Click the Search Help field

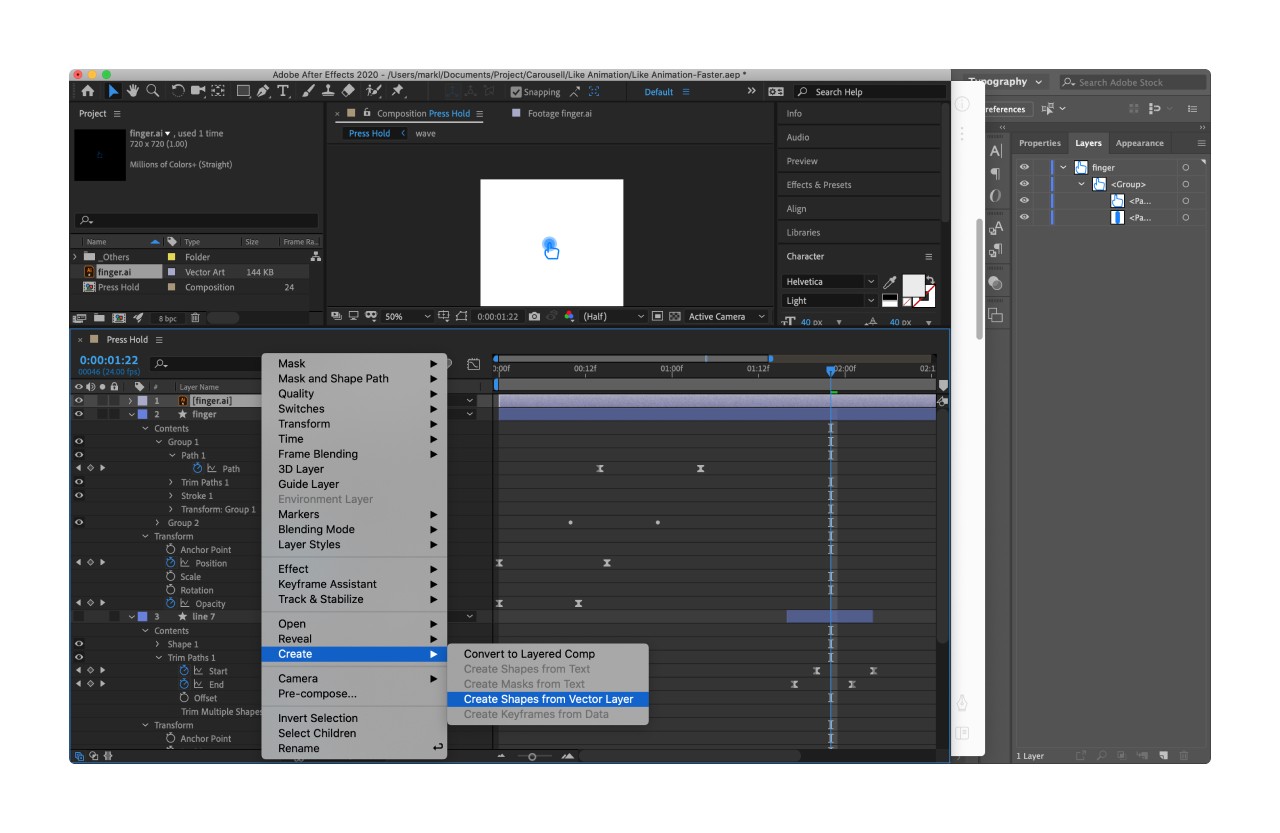[x=870, y=92]
